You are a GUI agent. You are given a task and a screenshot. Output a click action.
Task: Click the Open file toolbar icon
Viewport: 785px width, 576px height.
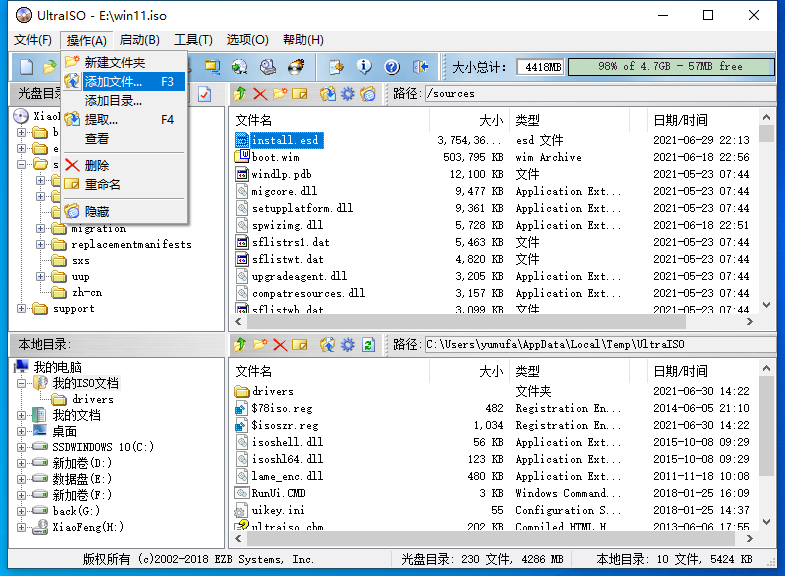tap(50, 67)
